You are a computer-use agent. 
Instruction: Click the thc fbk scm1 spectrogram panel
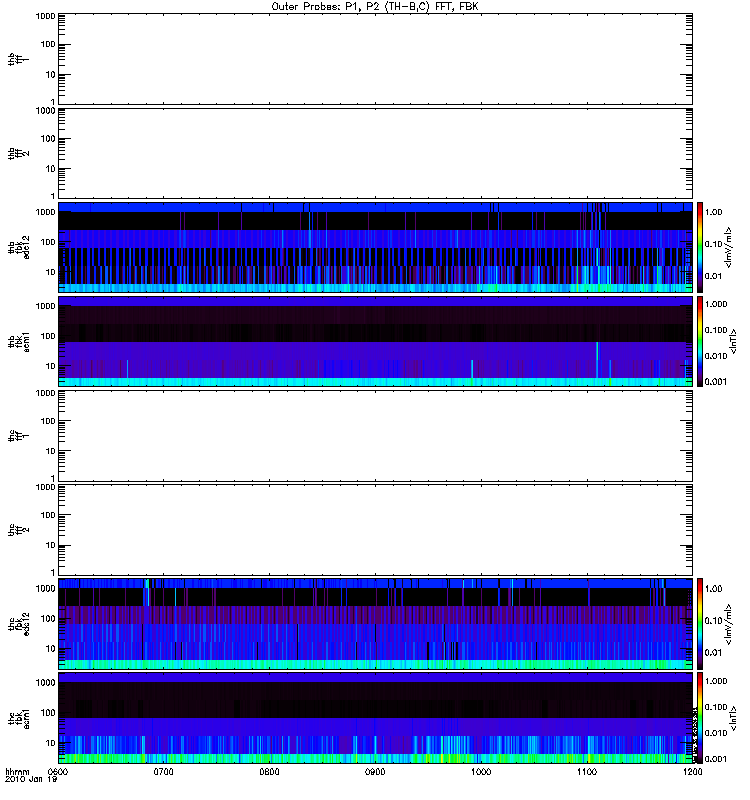click(375, 718)
